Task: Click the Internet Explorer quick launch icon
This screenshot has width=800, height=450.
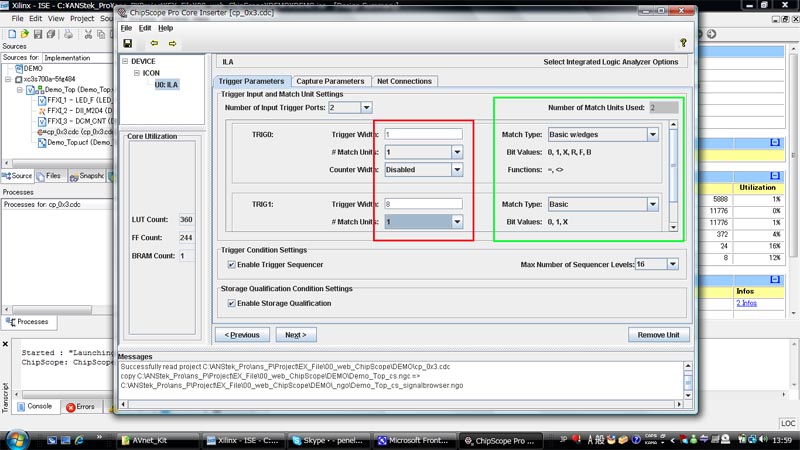Action: tap(79, 440)
